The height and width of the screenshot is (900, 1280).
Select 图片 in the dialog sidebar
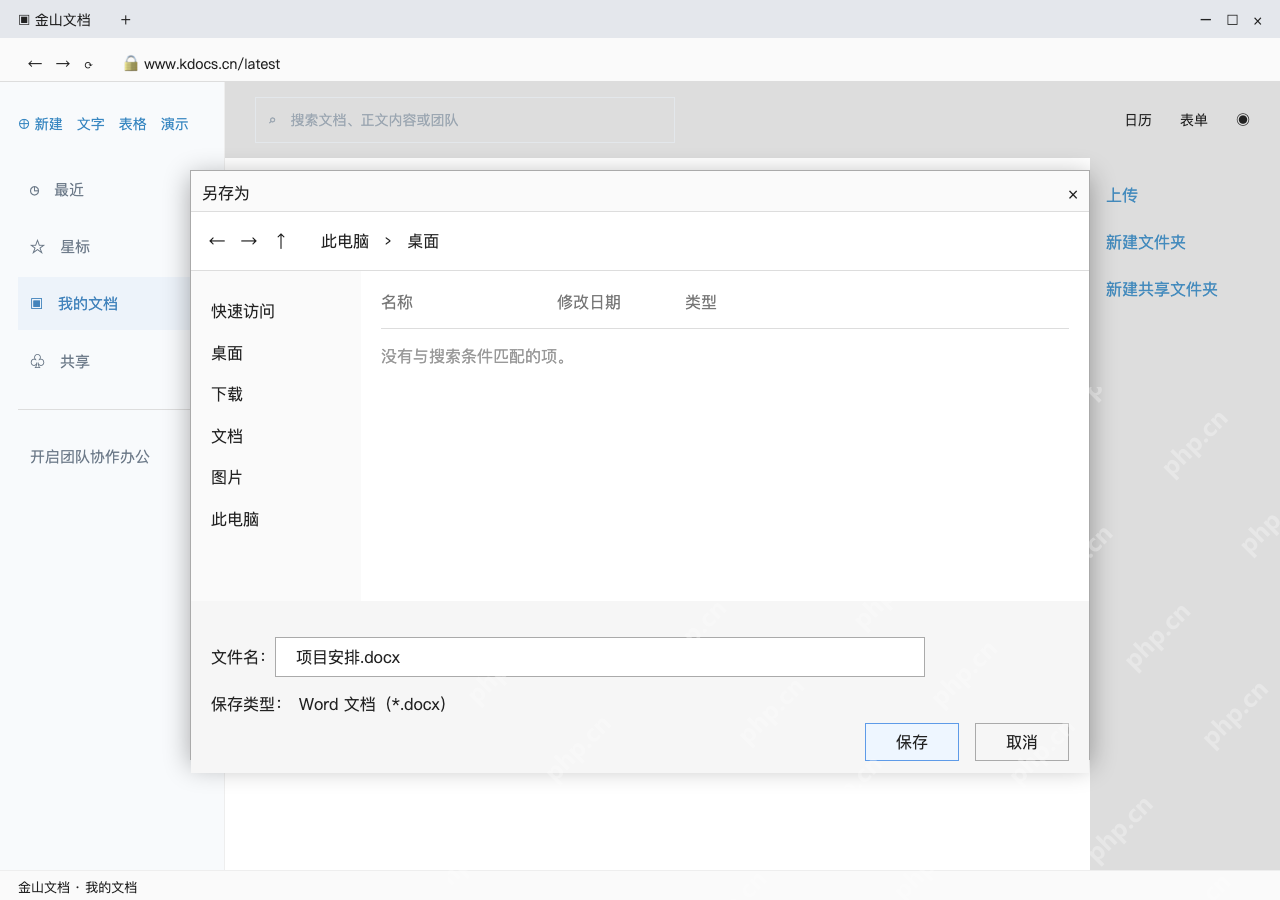tap(227, 477)
